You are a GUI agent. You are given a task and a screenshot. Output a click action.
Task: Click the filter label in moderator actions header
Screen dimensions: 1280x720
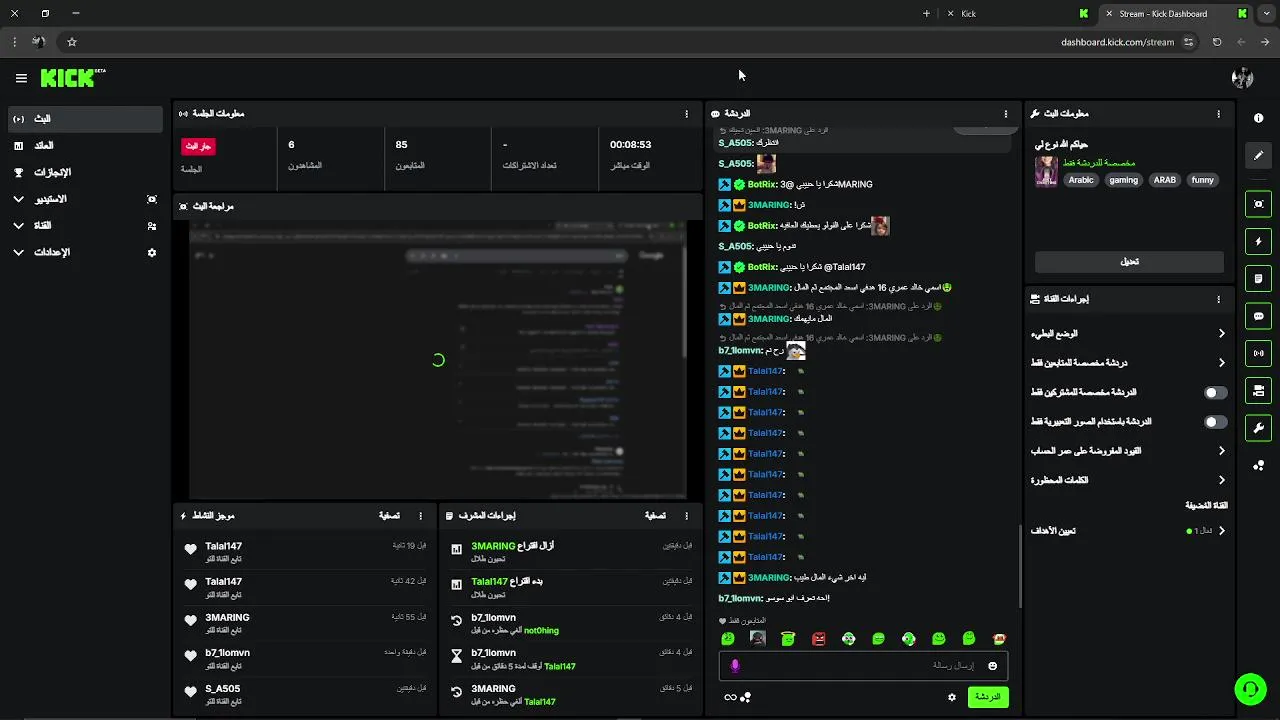pyautogui.click(x=655, y=516)
